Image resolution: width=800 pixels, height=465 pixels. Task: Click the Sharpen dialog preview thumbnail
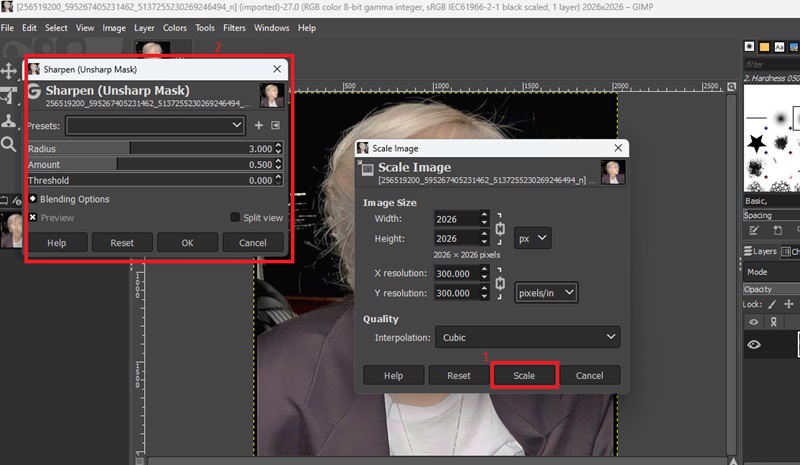point(272,95)
